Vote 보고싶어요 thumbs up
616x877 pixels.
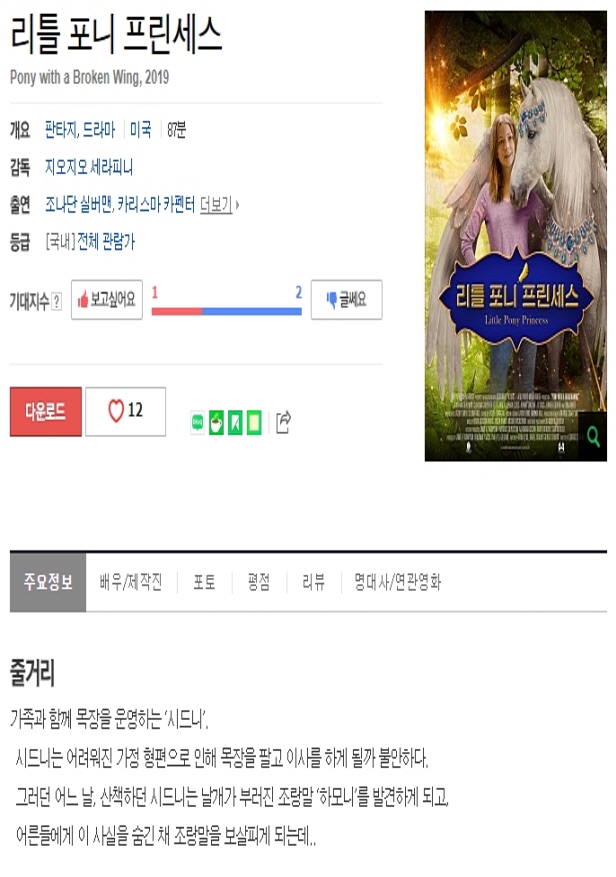coord(107,300)
